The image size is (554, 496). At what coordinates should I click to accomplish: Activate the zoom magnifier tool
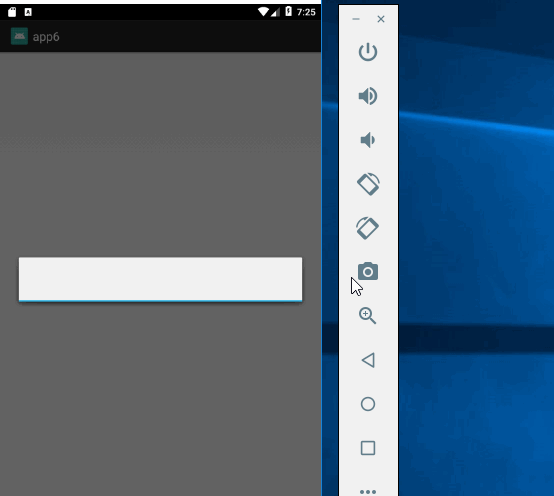click(x=367, y=316)
